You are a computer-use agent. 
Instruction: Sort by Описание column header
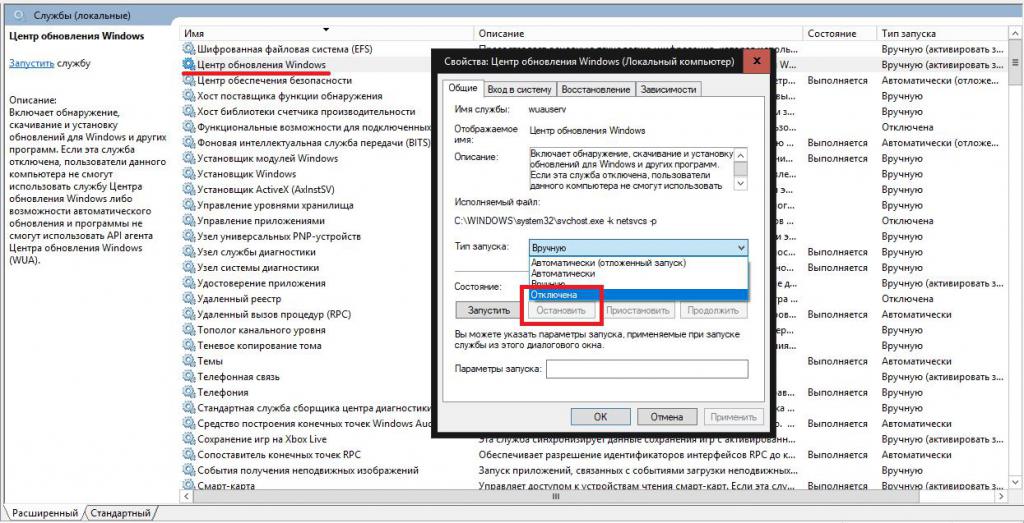(x=638, y=33)
